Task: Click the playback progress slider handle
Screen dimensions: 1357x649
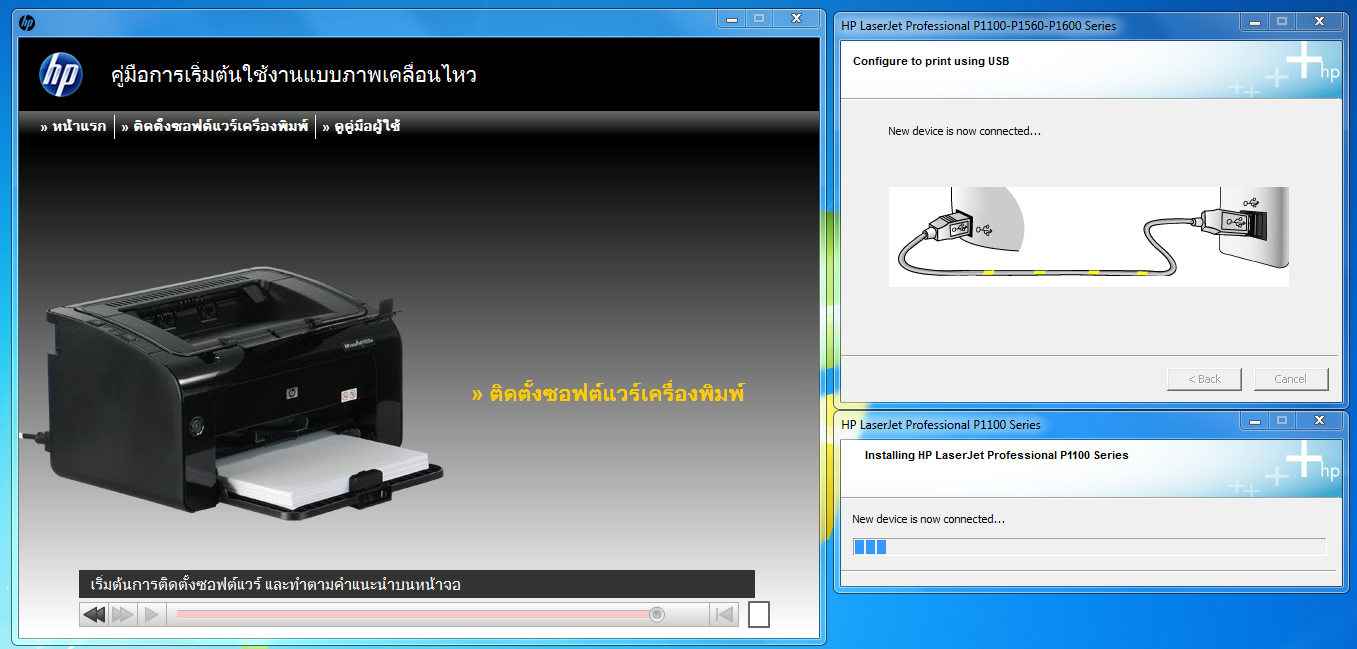Action: [657, 614]
